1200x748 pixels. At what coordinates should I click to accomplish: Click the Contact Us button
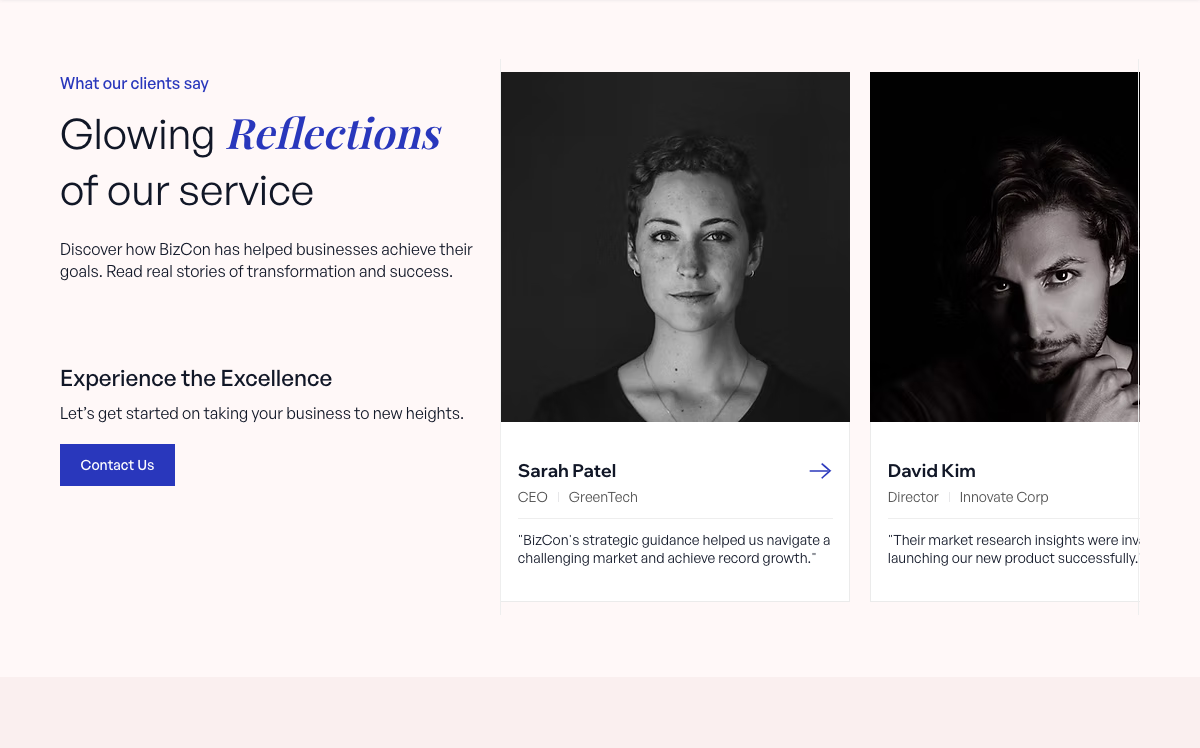(x=117, y=465)
